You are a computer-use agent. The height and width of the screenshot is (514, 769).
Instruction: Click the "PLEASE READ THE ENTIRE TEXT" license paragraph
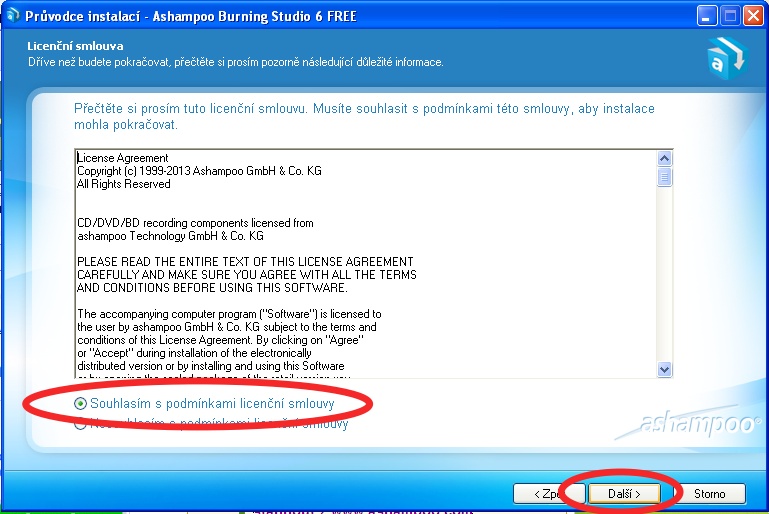click(245, 274)
